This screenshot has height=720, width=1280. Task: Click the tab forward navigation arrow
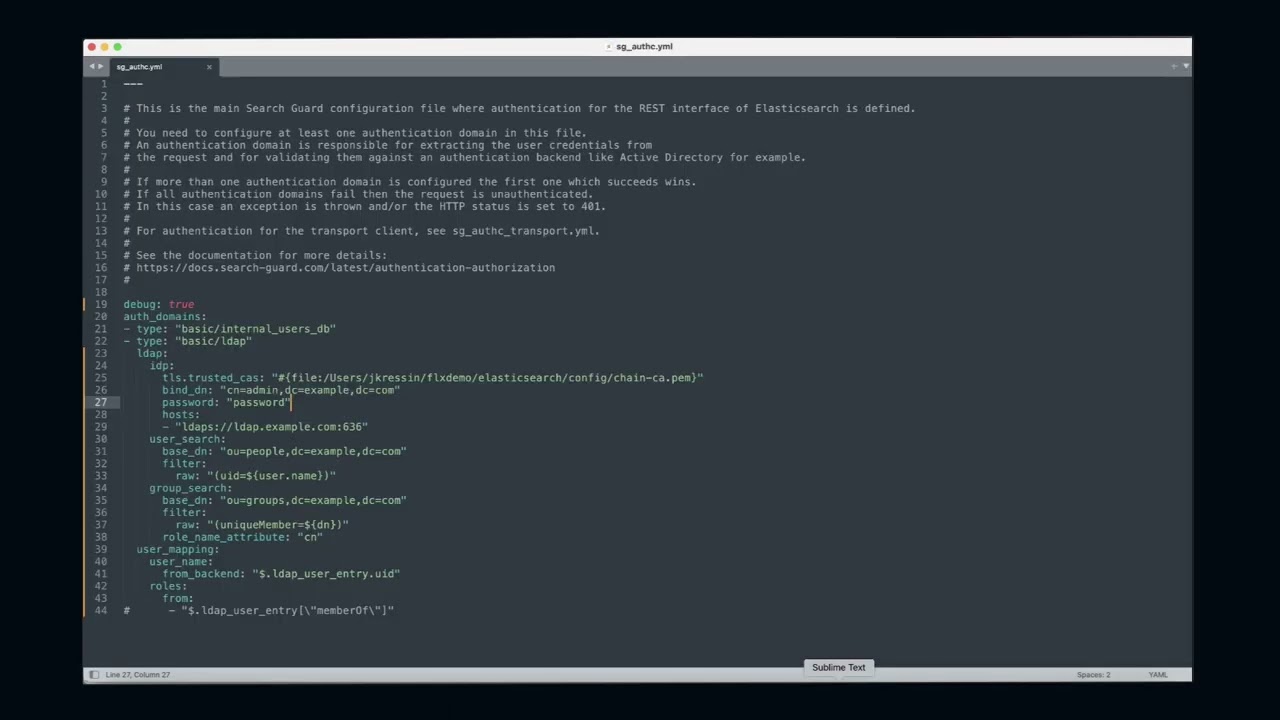100,67
